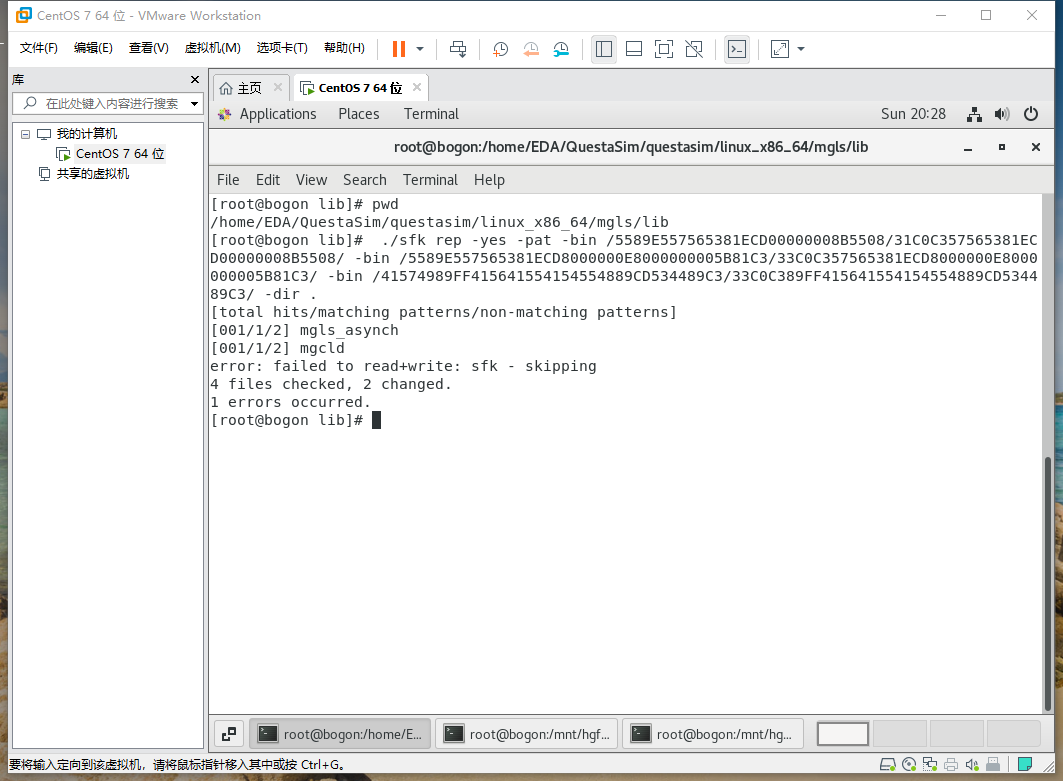Open the Terminal menu in terminal window
1063x781 pixels.
430,180
